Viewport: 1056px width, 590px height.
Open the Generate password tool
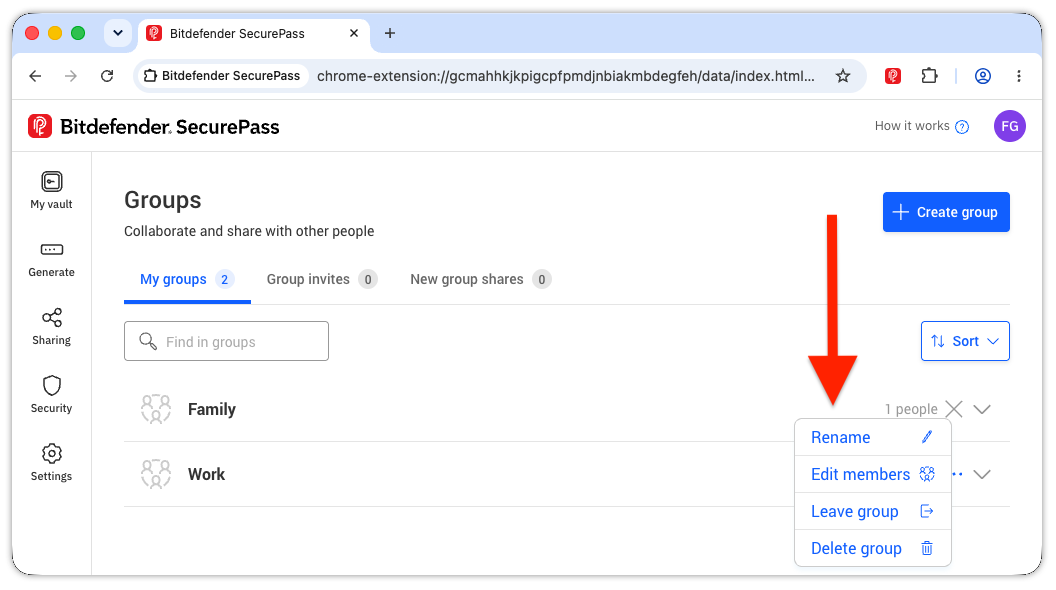point(51,259)
